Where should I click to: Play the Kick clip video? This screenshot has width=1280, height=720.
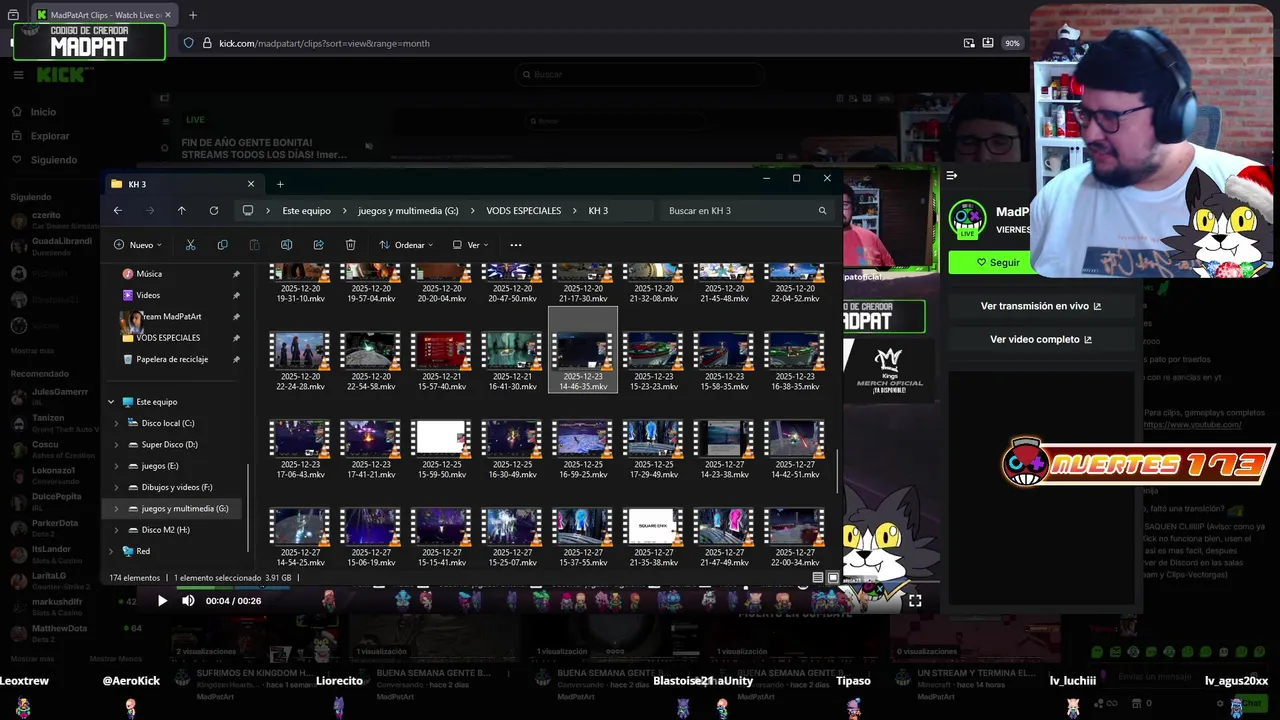[x=162, y=601]
